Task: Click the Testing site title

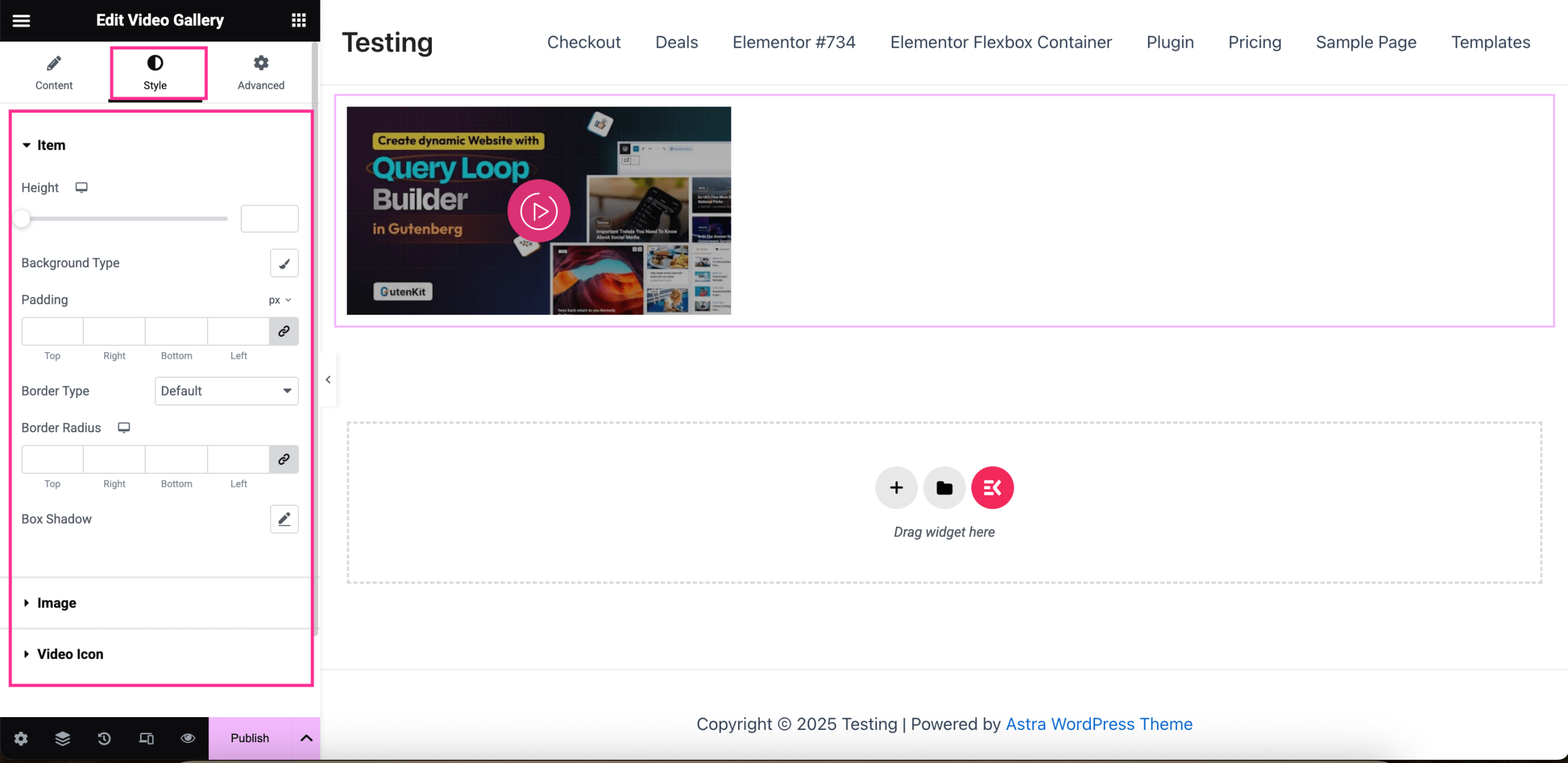Action: point(387,42)
